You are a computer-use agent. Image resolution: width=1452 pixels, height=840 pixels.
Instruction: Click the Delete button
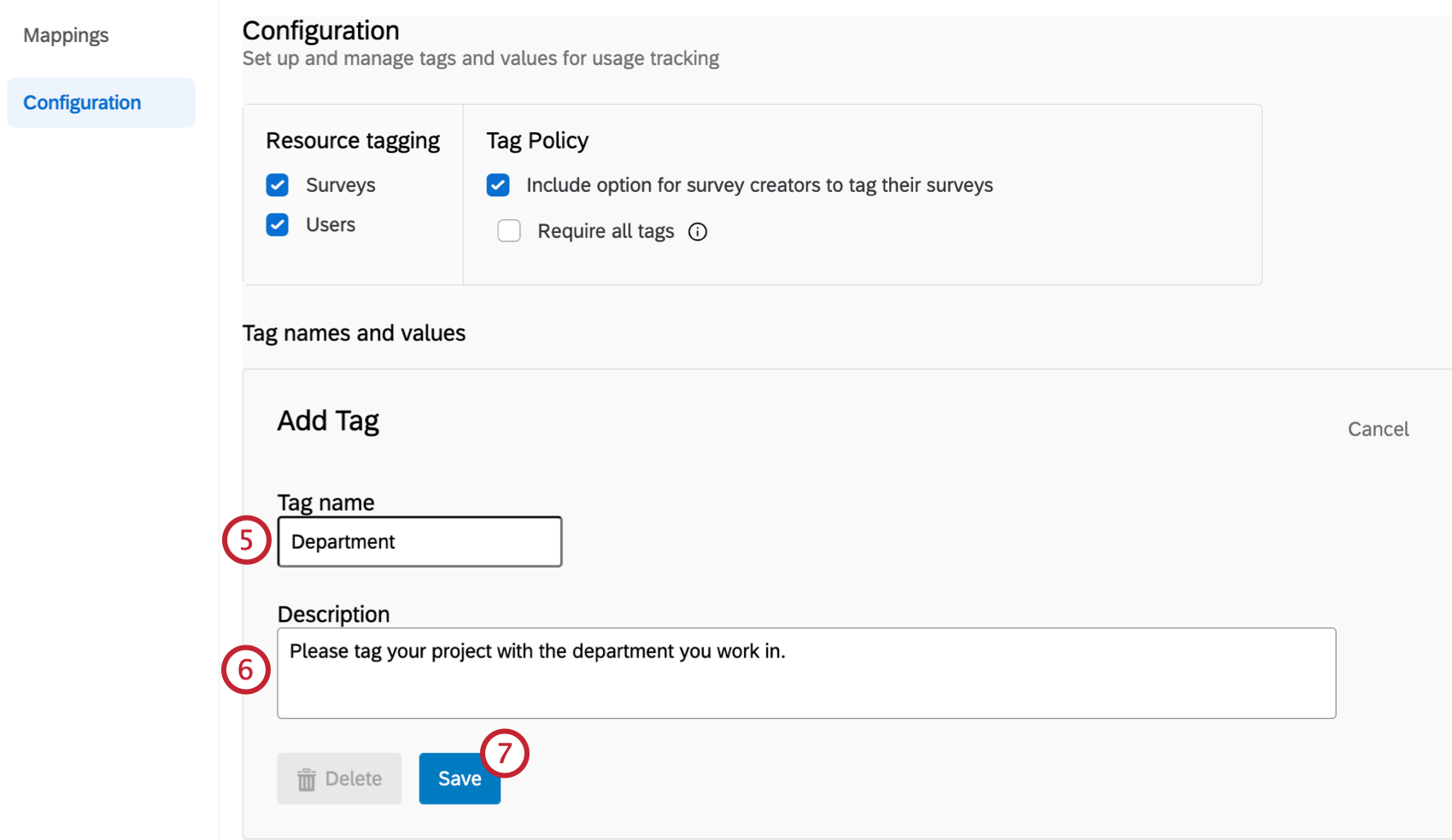tap(339, 778)
